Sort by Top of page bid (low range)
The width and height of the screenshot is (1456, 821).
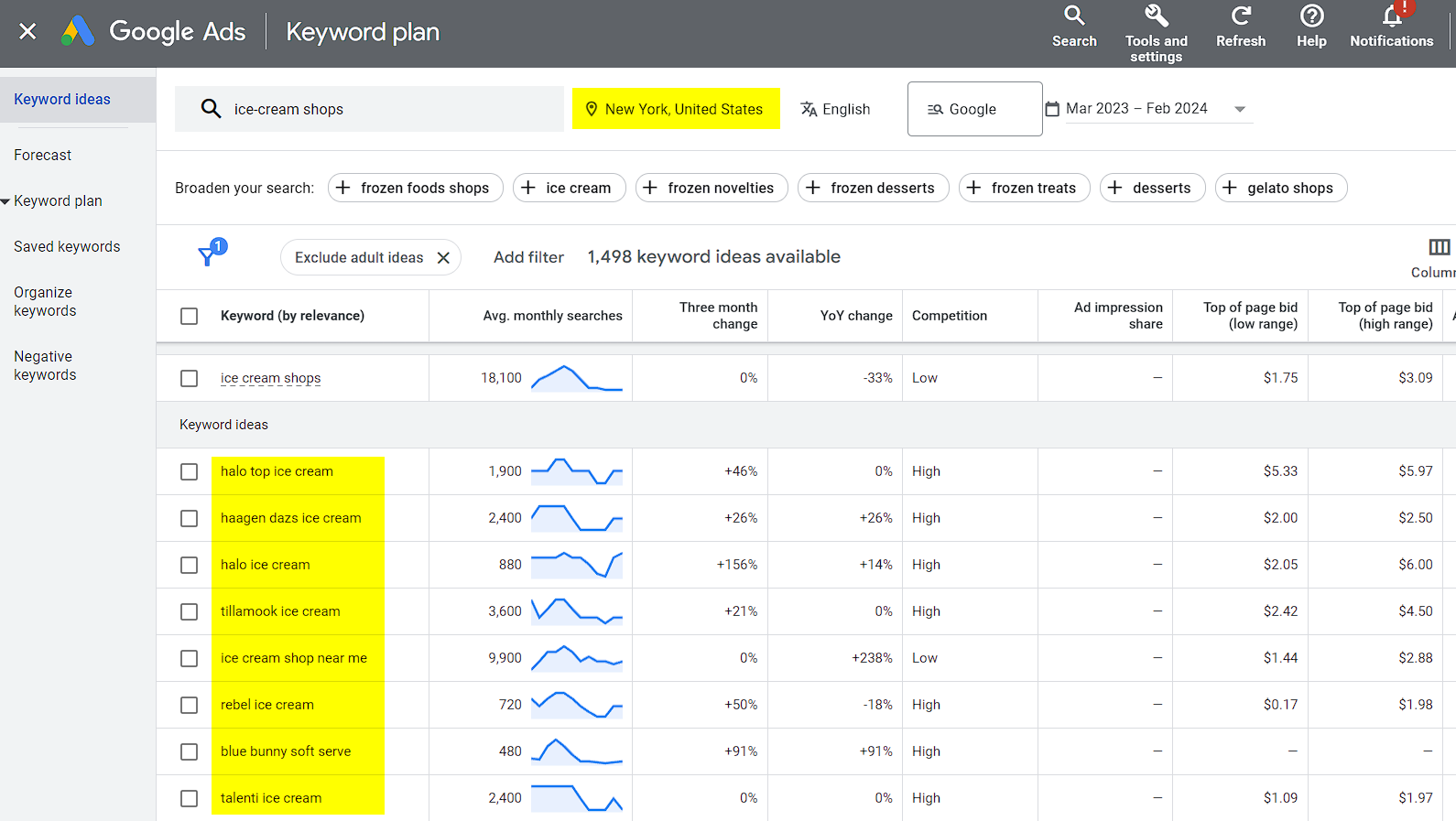point(1250,316)
